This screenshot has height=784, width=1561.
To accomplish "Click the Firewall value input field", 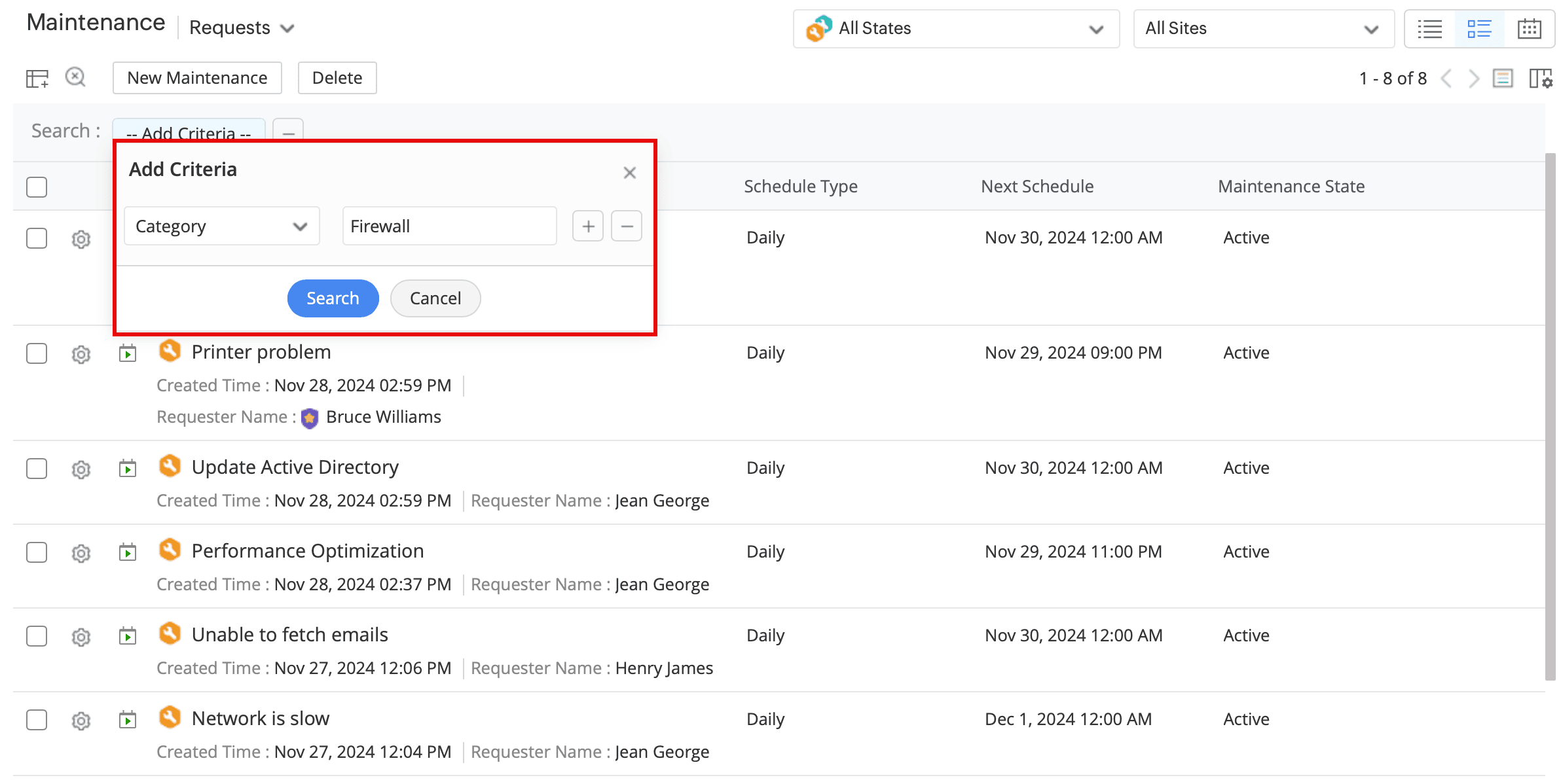I will tap(449, 226).
